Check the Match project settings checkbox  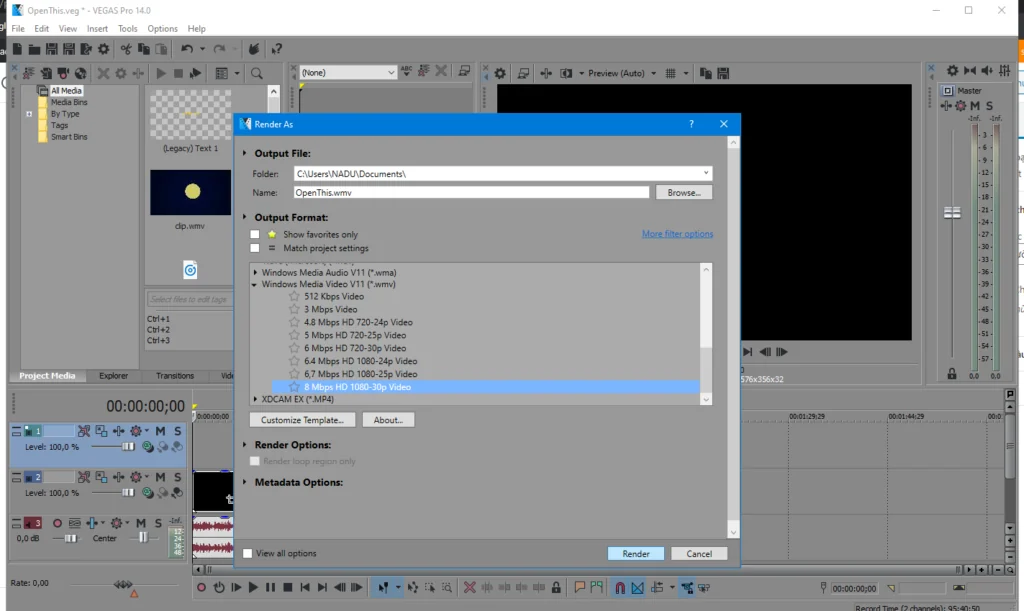[x=255, y=248]
